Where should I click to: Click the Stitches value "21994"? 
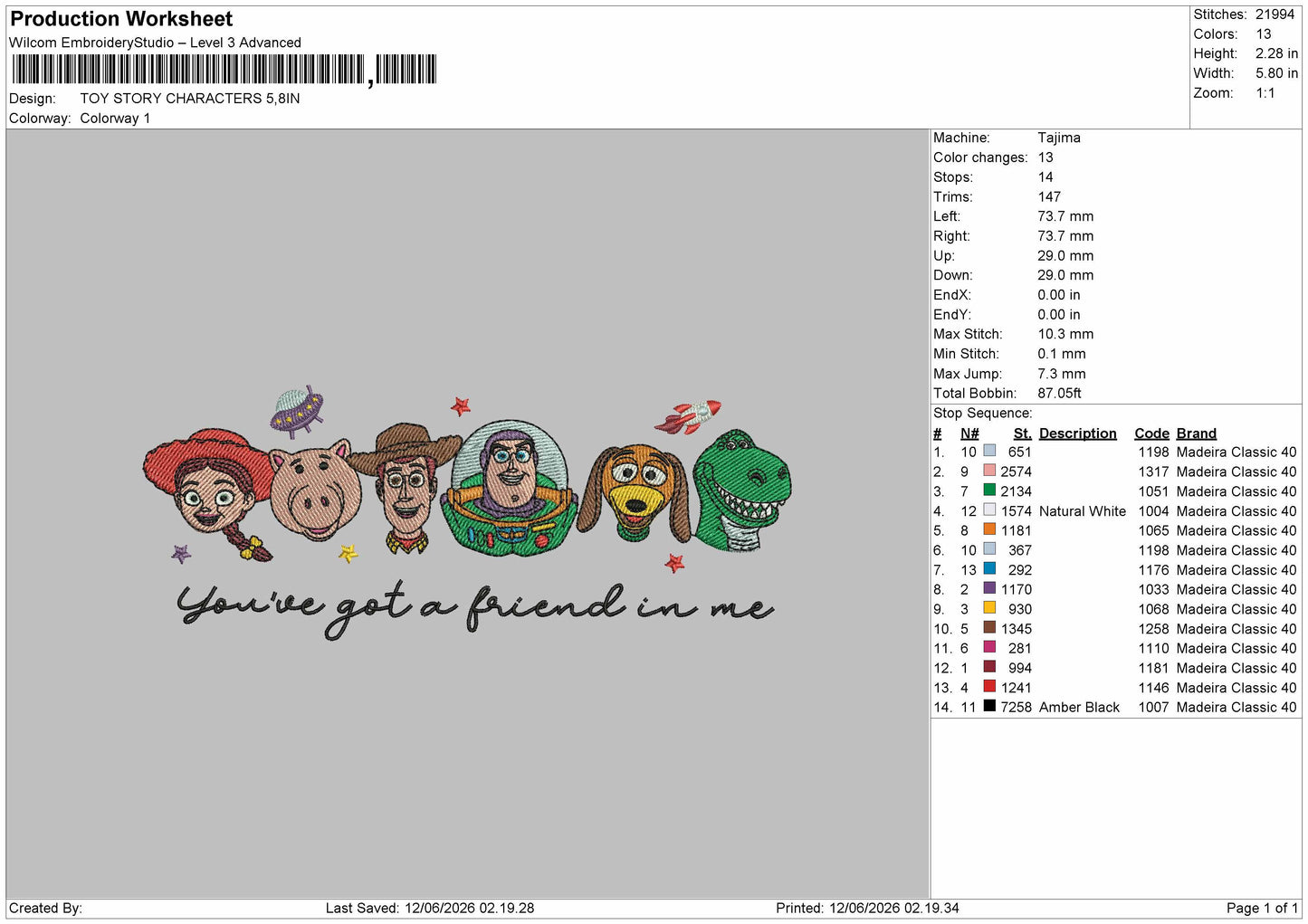pos(1275,14)
